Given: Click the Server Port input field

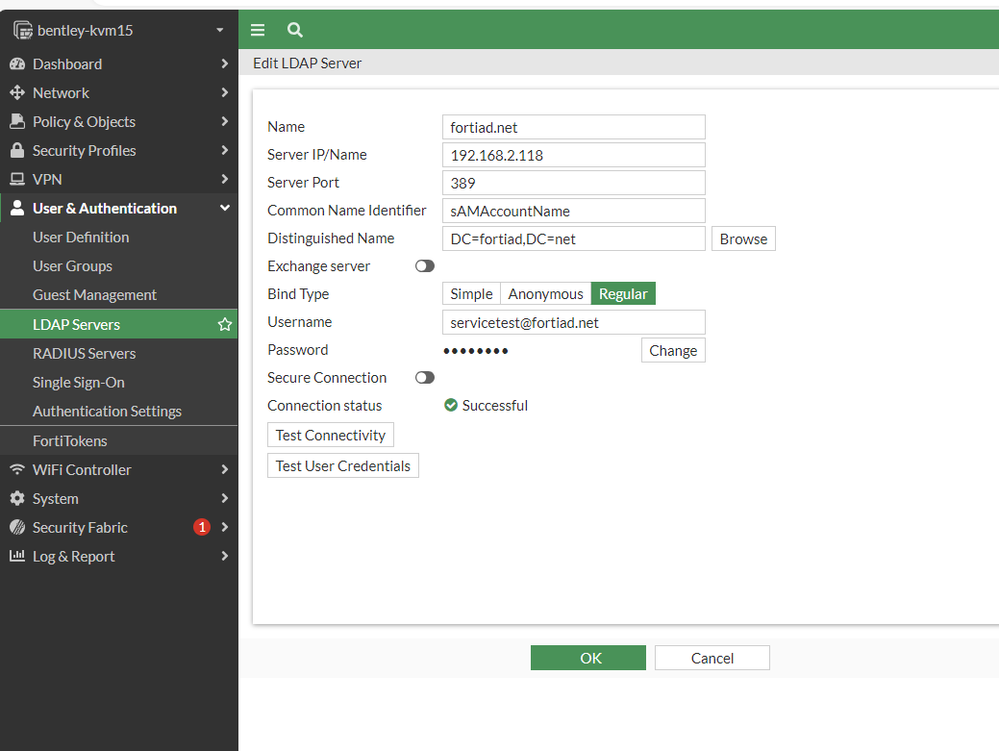Looking at the screenshot, I should 573,183.
